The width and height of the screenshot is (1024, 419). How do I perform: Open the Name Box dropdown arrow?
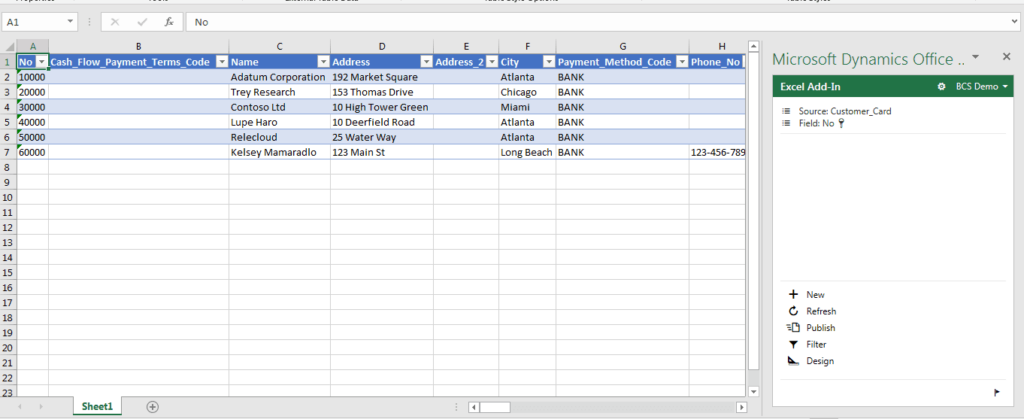[70, 21]
